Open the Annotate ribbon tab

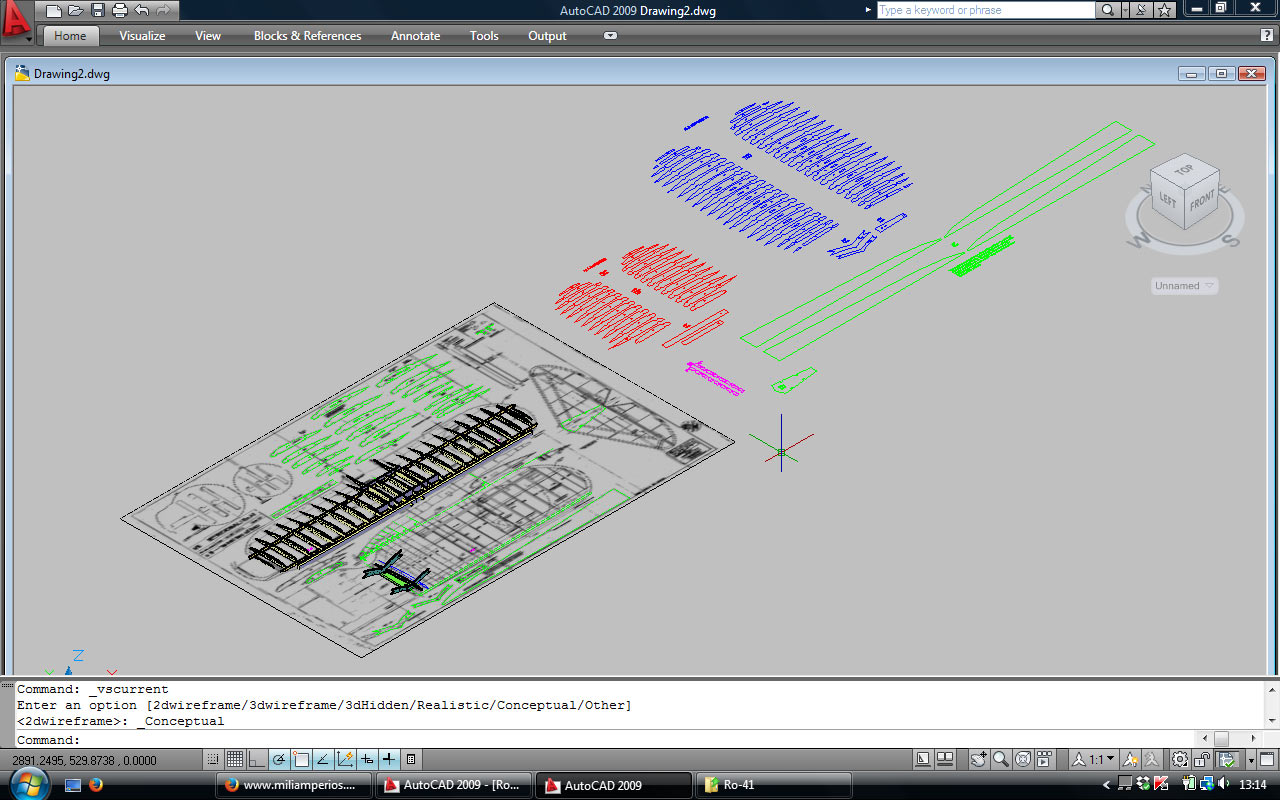coord(415,36)
